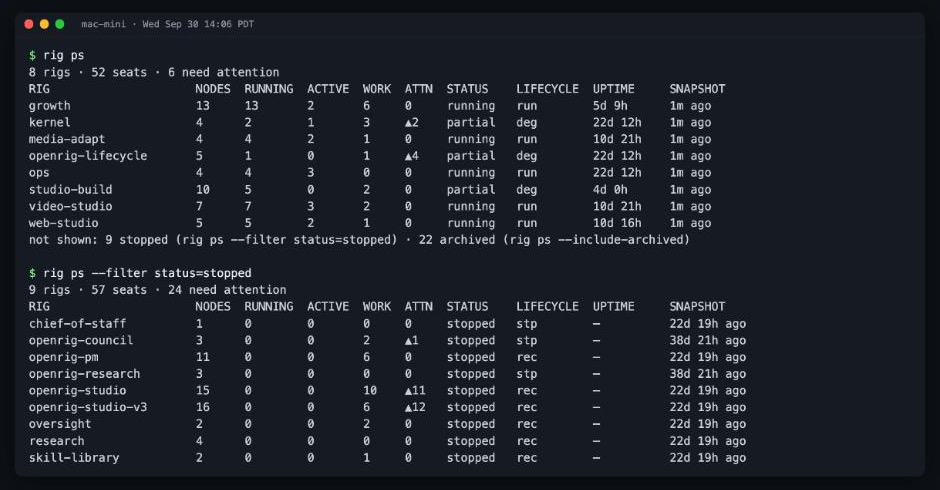Click the 'deg' lifecycle of openrig-lifecycle row
The width and height of the screenshot is (940, 490).
coord(527,156)
